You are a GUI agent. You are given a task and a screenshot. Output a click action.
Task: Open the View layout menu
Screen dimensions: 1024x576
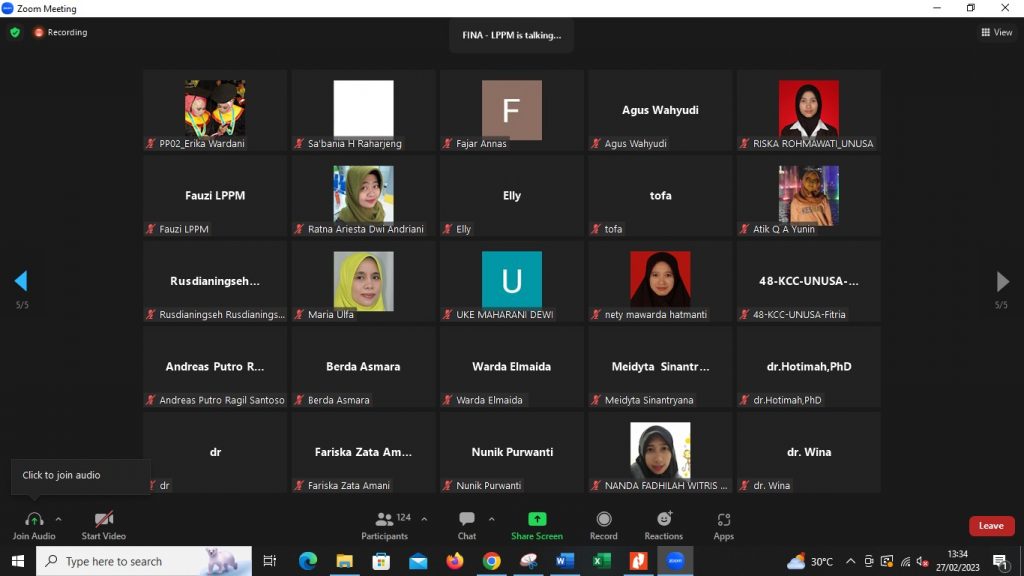pyautogui.click(x=997, y=32)
